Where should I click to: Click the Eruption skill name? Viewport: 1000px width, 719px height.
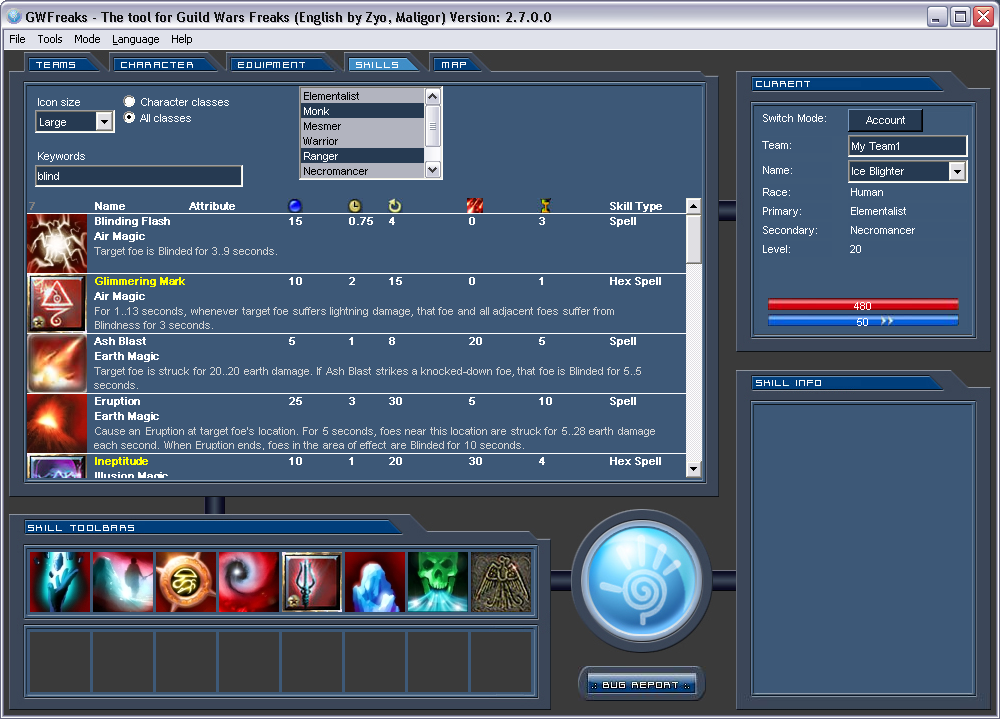(x=117, y=401)
